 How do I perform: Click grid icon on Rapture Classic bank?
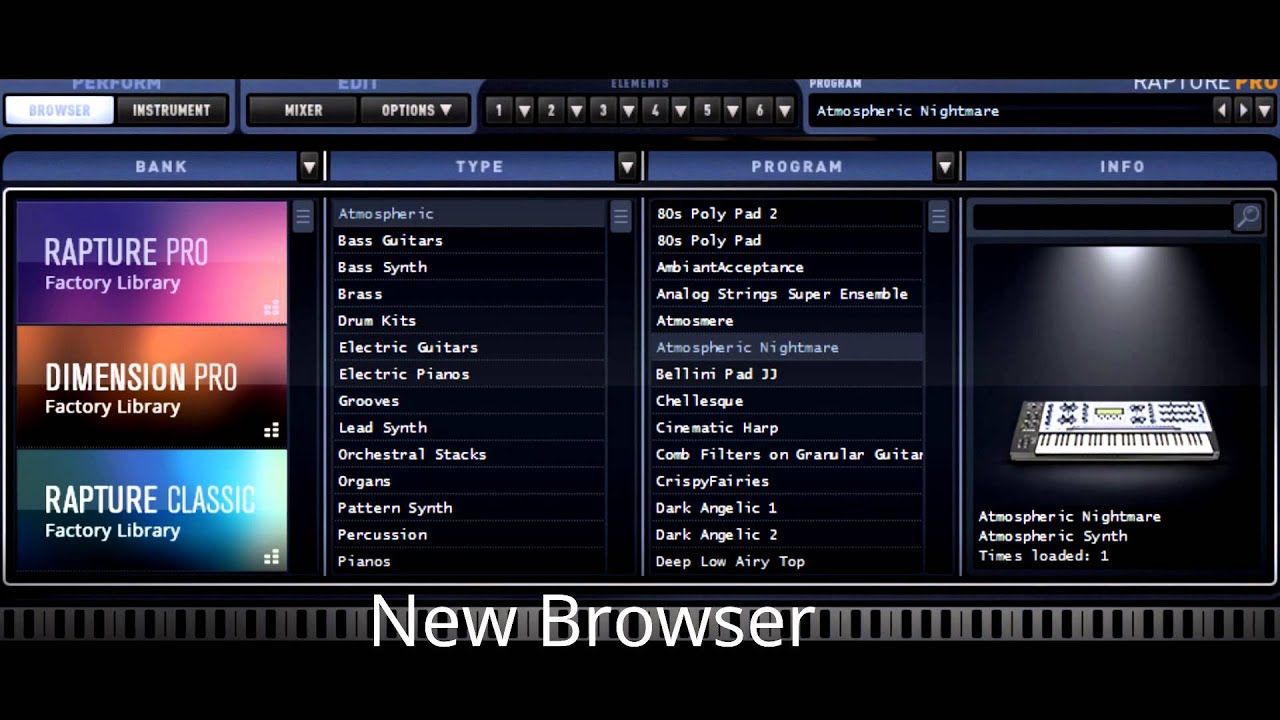click(271, 557)
